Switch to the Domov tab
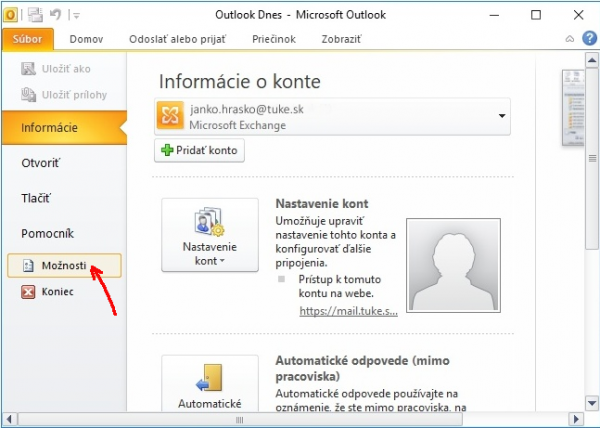The width and height of the screenshot is (600, 428). pos(86,39)
